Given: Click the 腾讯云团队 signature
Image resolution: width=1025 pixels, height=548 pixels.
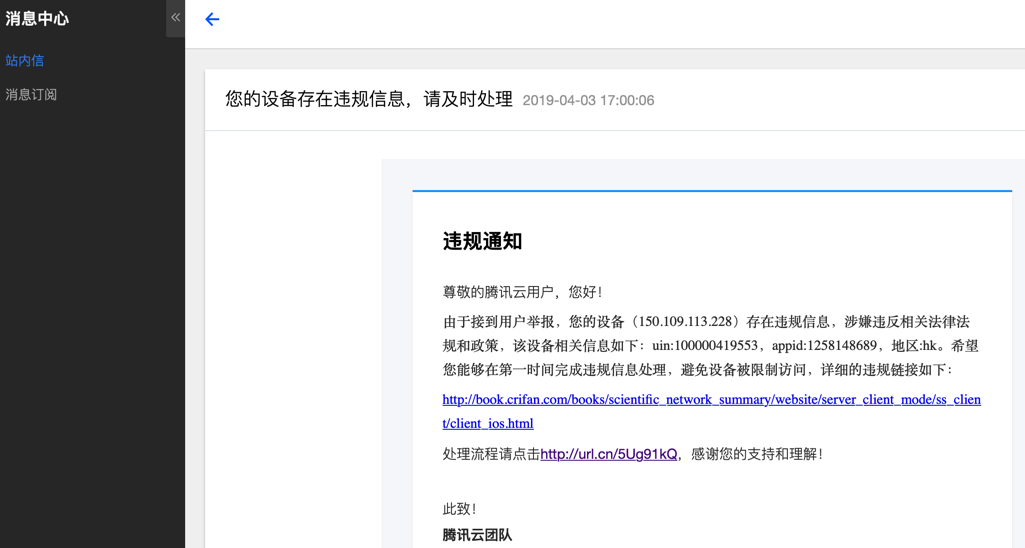Looking at the screenshot, I should [477, 535].
